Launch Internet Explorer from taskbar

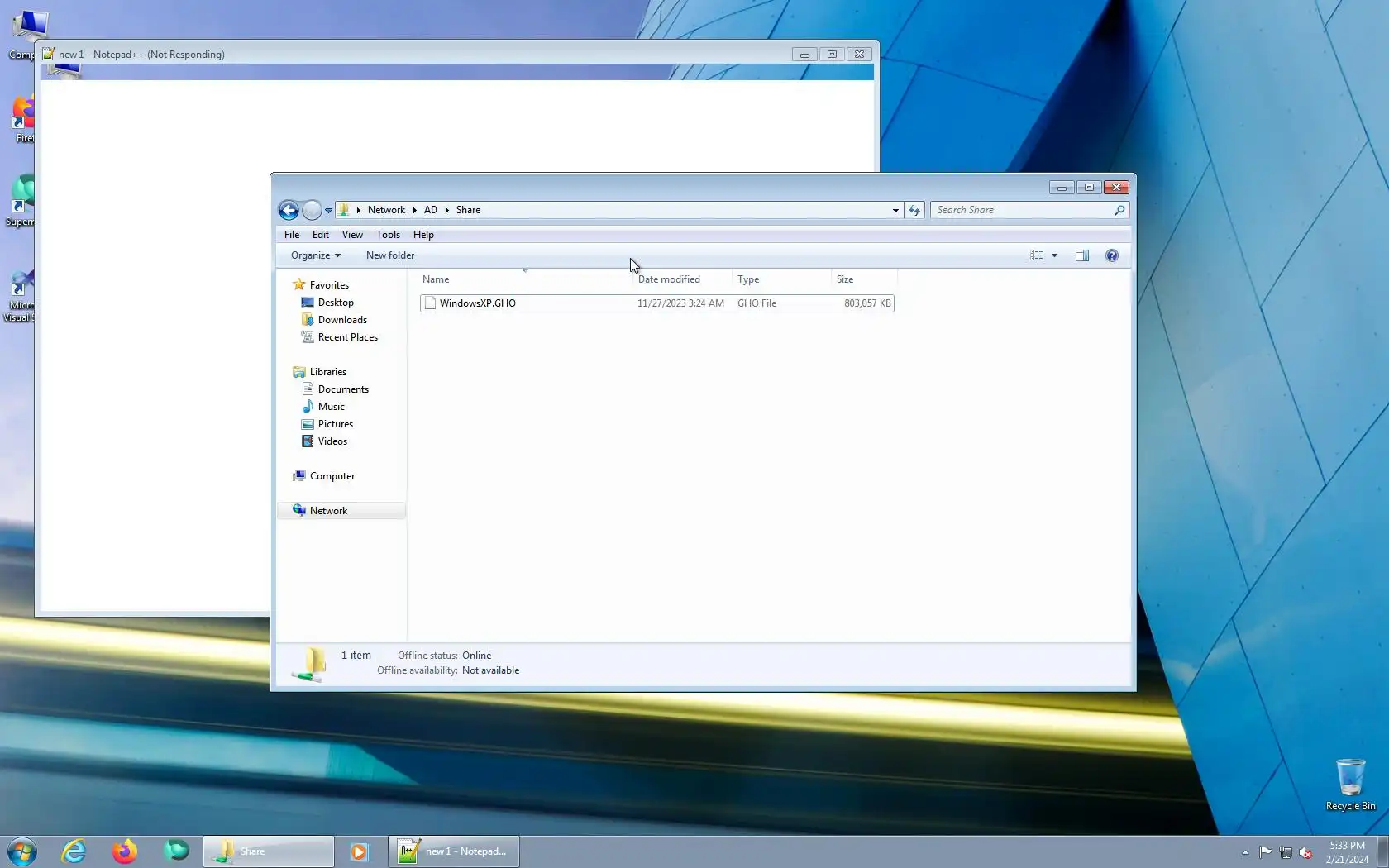tap(74, 851)
